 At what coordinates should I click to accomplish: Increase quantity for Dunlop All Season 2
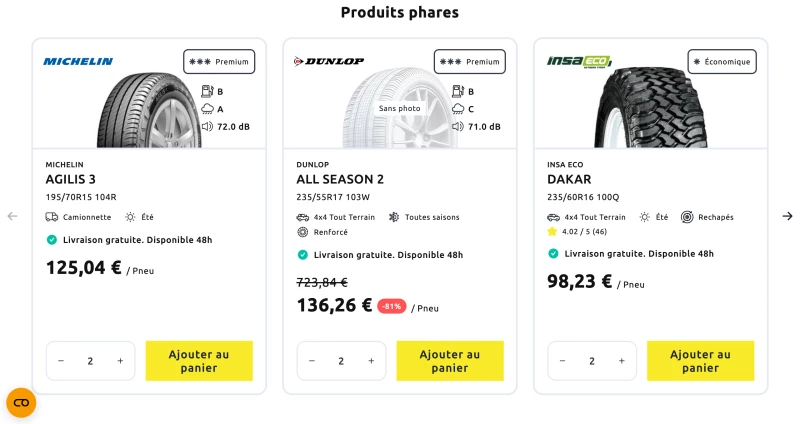pyautogui.click(x=371, y=361)
